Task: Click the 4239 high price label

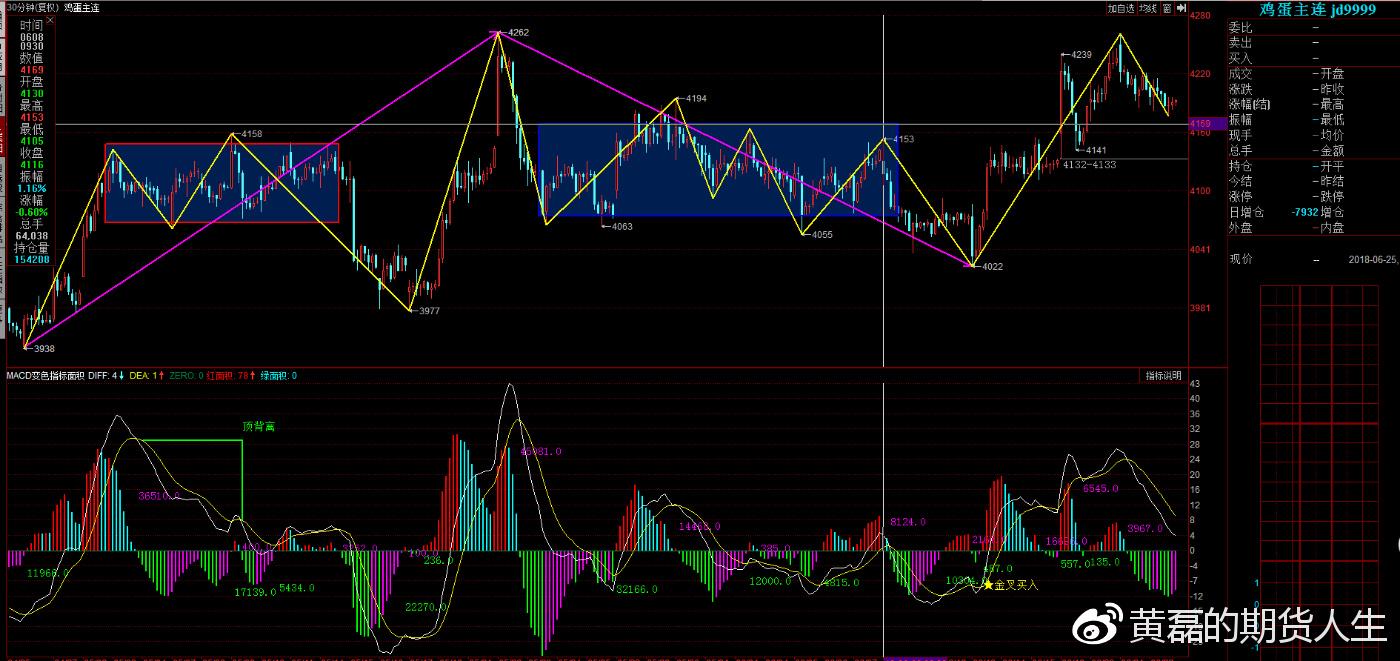Action: click(x=1081, y=54)
